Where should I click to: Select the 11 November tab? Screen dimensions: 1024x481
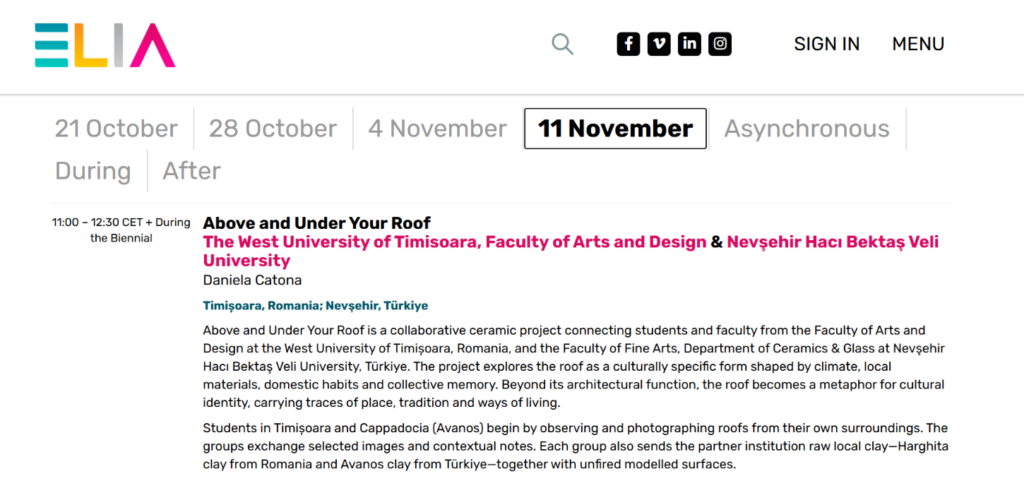tap(615, 129)
